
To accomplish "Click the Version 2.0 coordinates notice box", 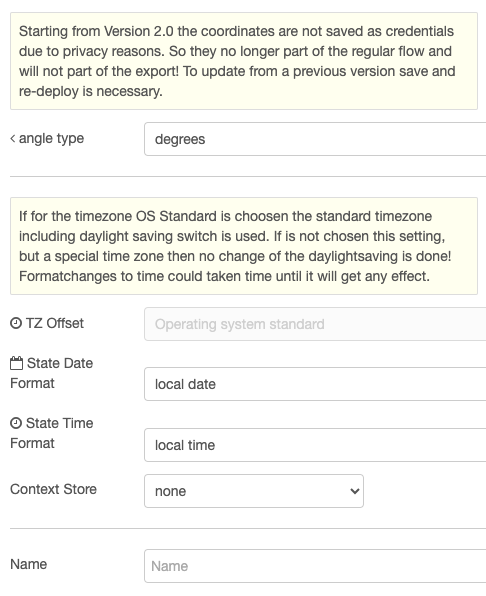I will click(x=244, y=61).
